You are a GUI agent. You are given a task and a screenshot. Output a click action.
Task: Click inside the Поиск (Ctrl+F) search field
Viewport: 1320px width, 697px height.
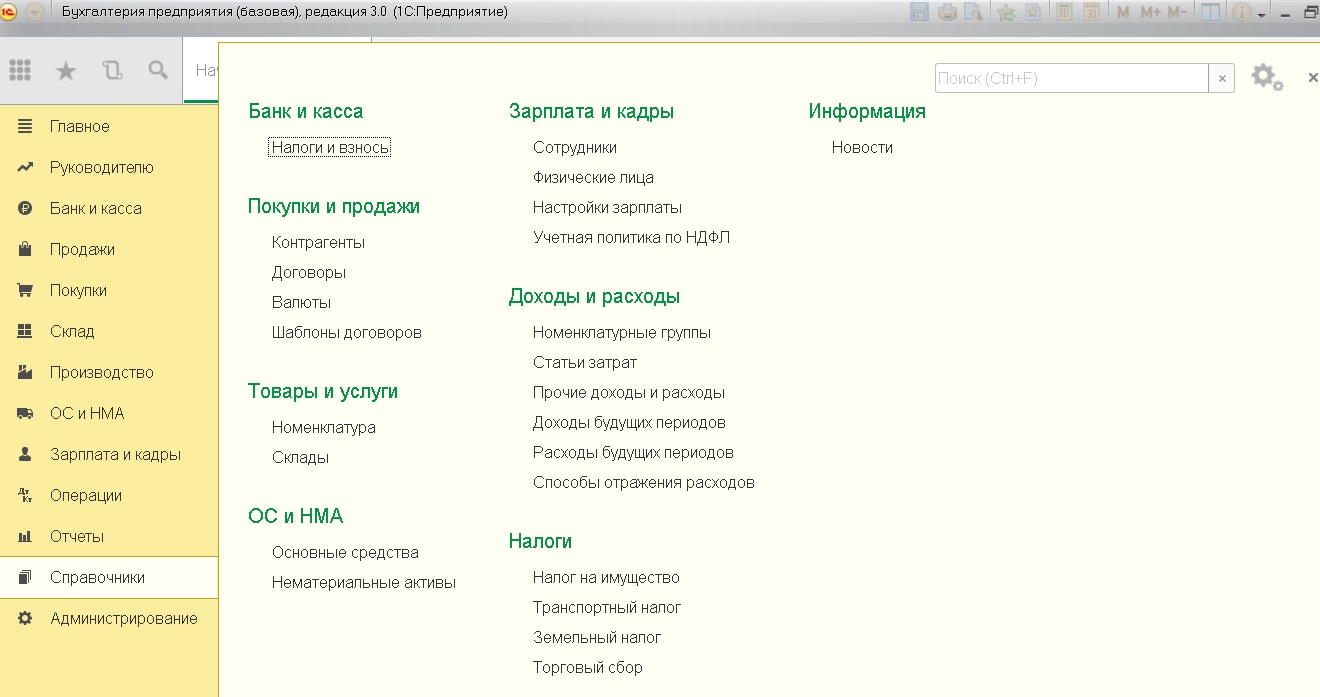click(x=1070, y=78)
